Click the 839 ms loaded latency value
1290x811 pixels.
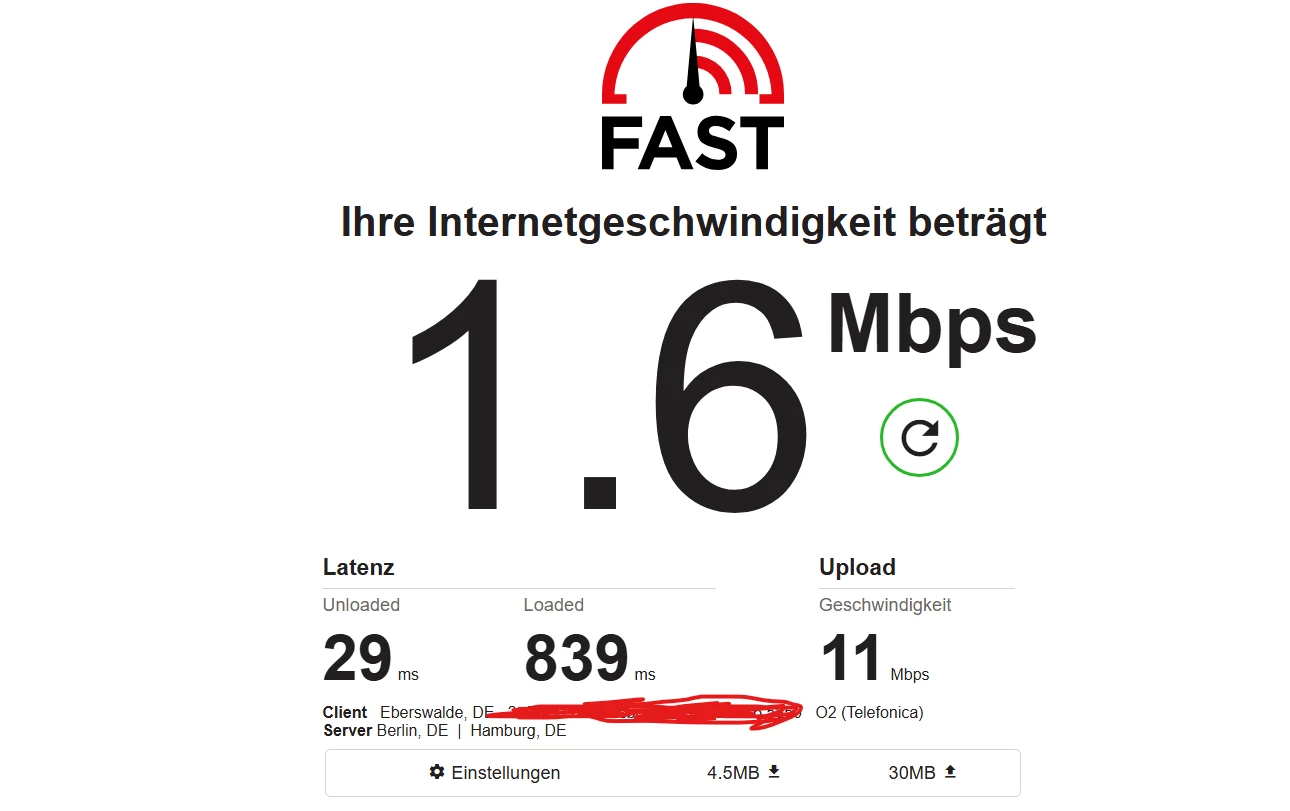tap(590, 659)
